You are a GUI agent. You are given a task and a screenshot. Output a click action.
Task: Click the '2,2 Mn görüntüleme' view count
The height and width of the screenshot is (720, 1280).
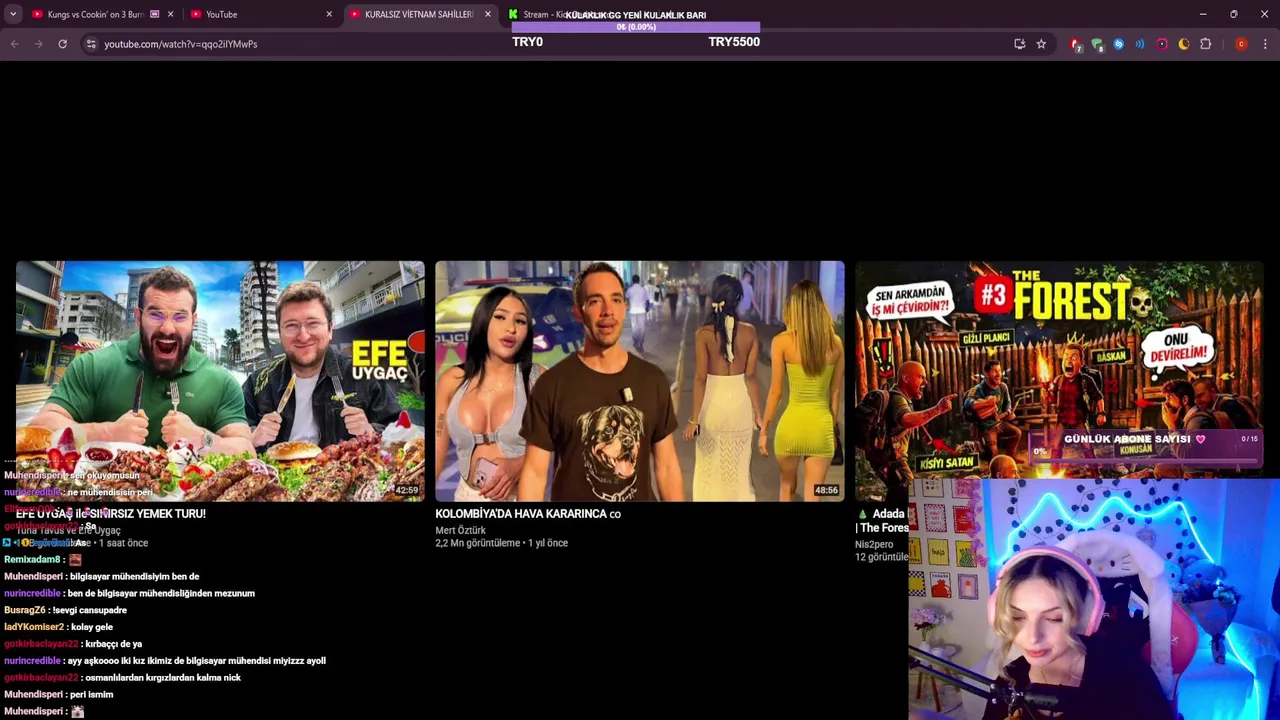(x=477, y=543)
